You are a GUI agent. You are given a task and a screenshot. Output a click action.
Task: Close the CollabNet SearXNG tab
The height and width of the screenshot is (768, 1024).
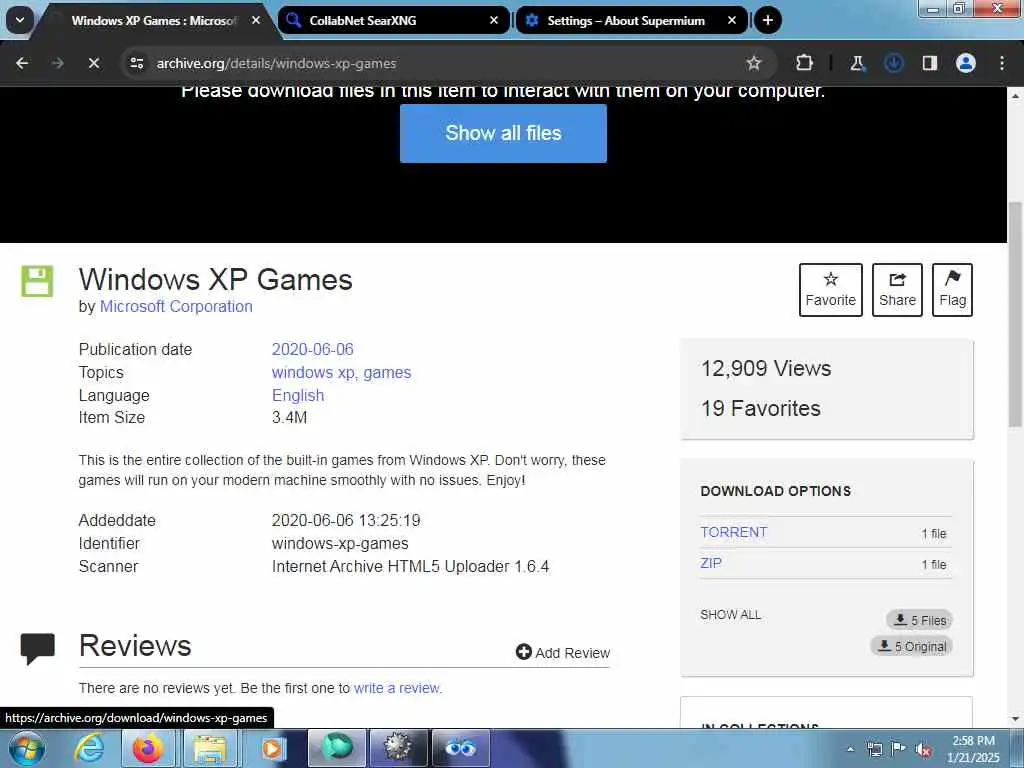494,20
